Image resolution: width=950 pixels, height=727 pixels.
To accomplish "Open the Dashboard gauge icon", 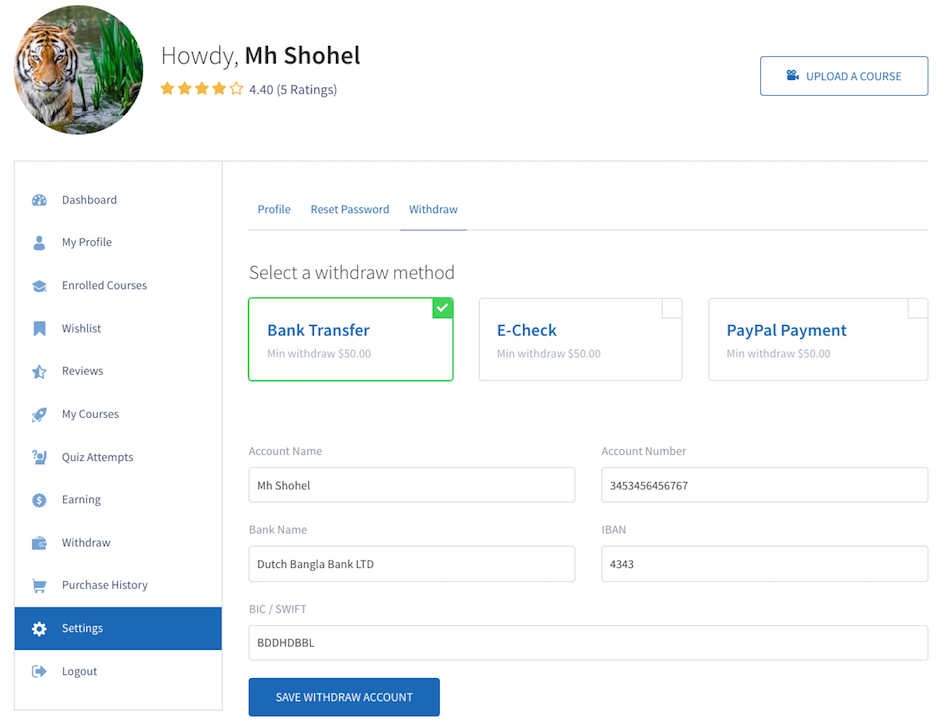I will pos(39,200).
